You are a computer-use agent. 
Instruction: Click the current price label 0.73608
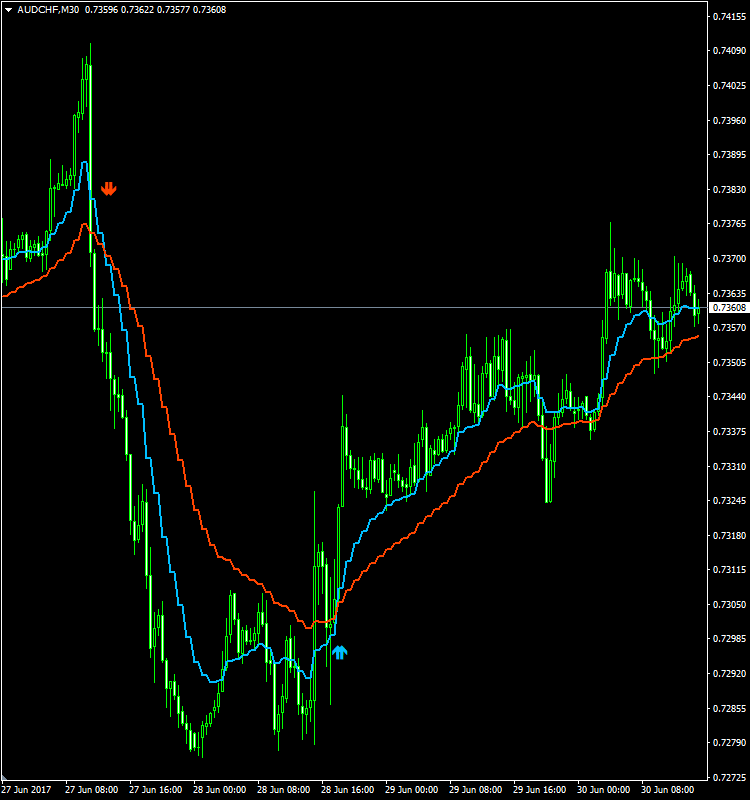(729, 308)
